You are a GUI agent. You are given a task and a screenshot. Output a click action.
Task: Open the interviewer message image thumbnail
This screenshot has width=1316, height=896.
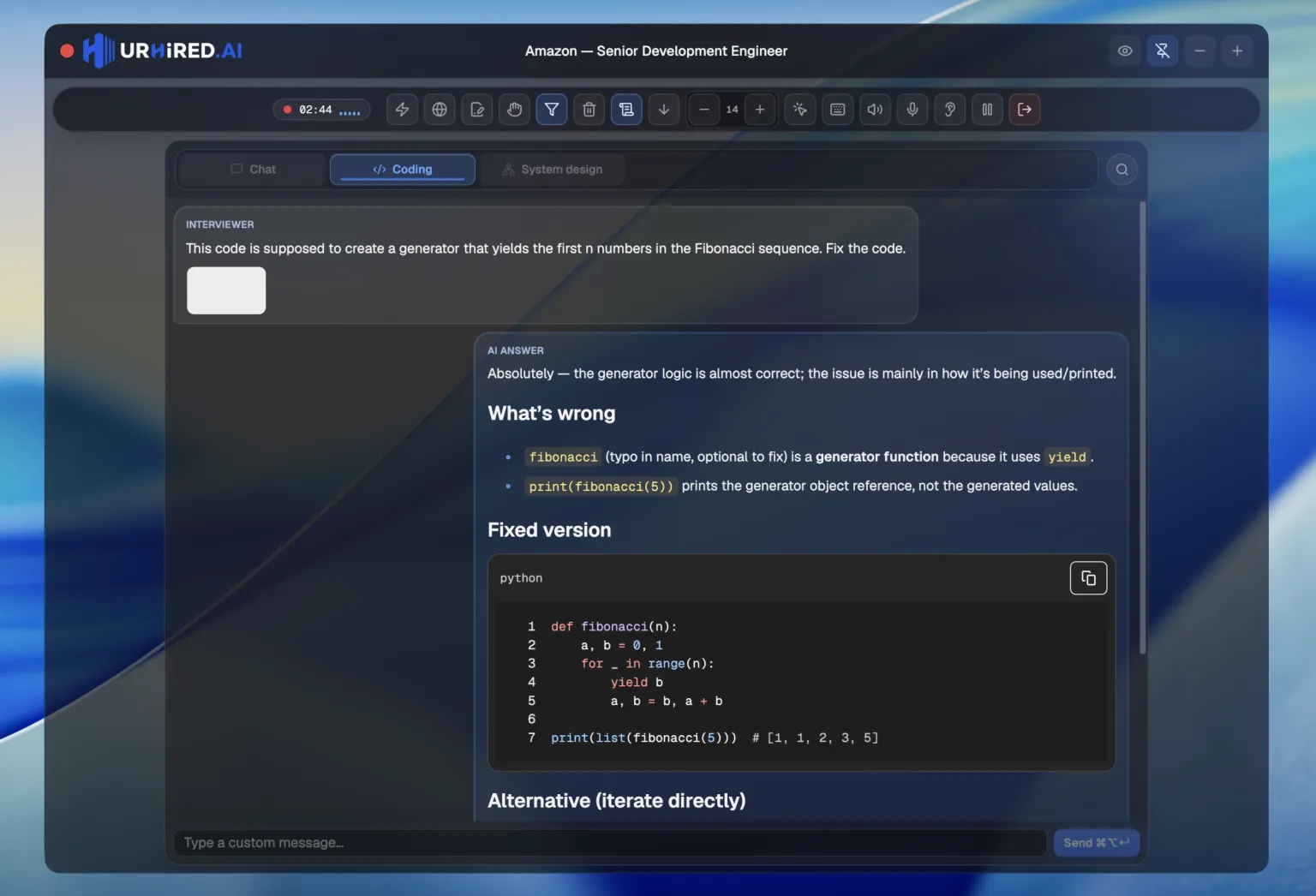[x=226, y=290]
